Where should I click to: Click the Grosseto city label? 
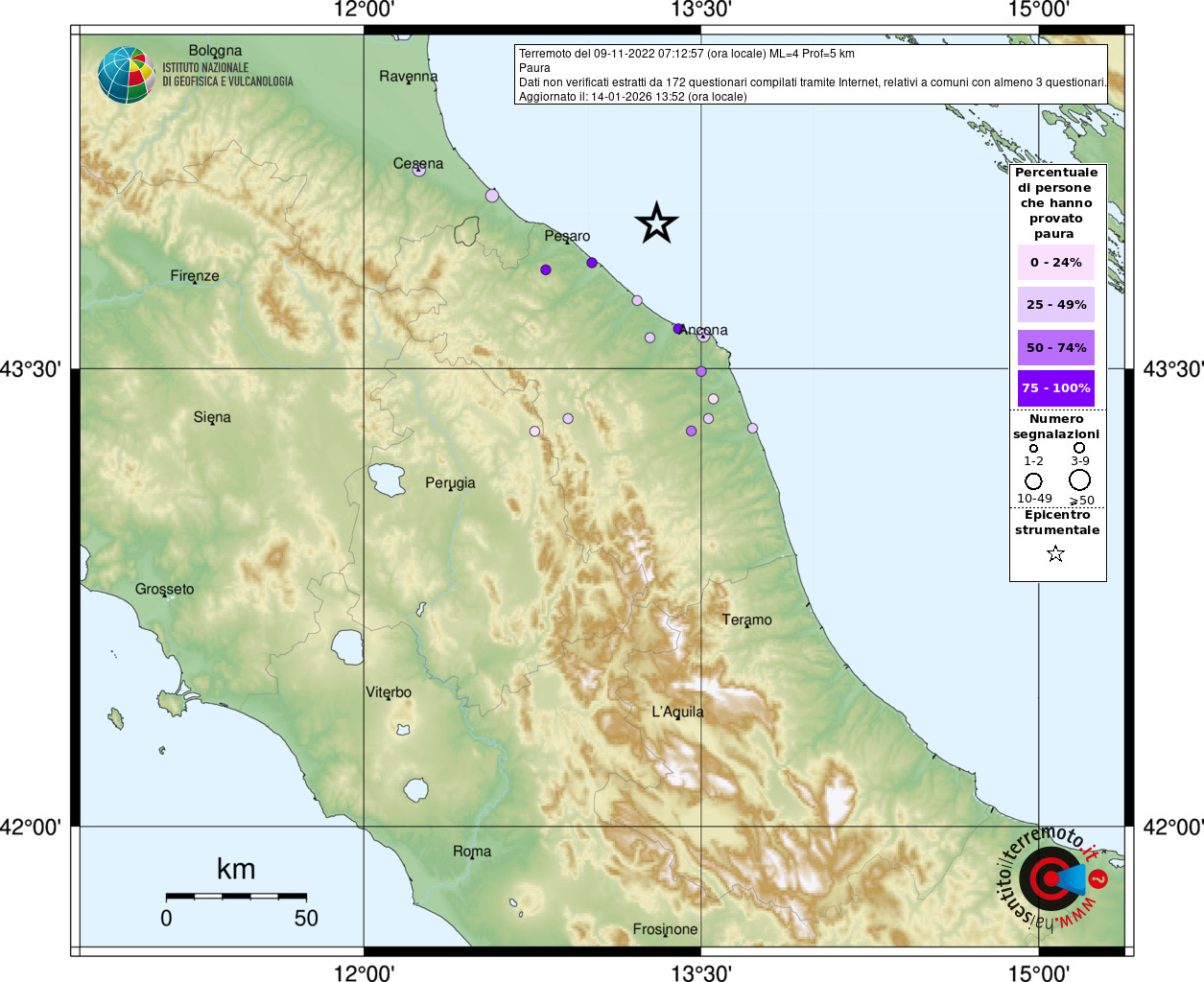click(x=164, y=590)
